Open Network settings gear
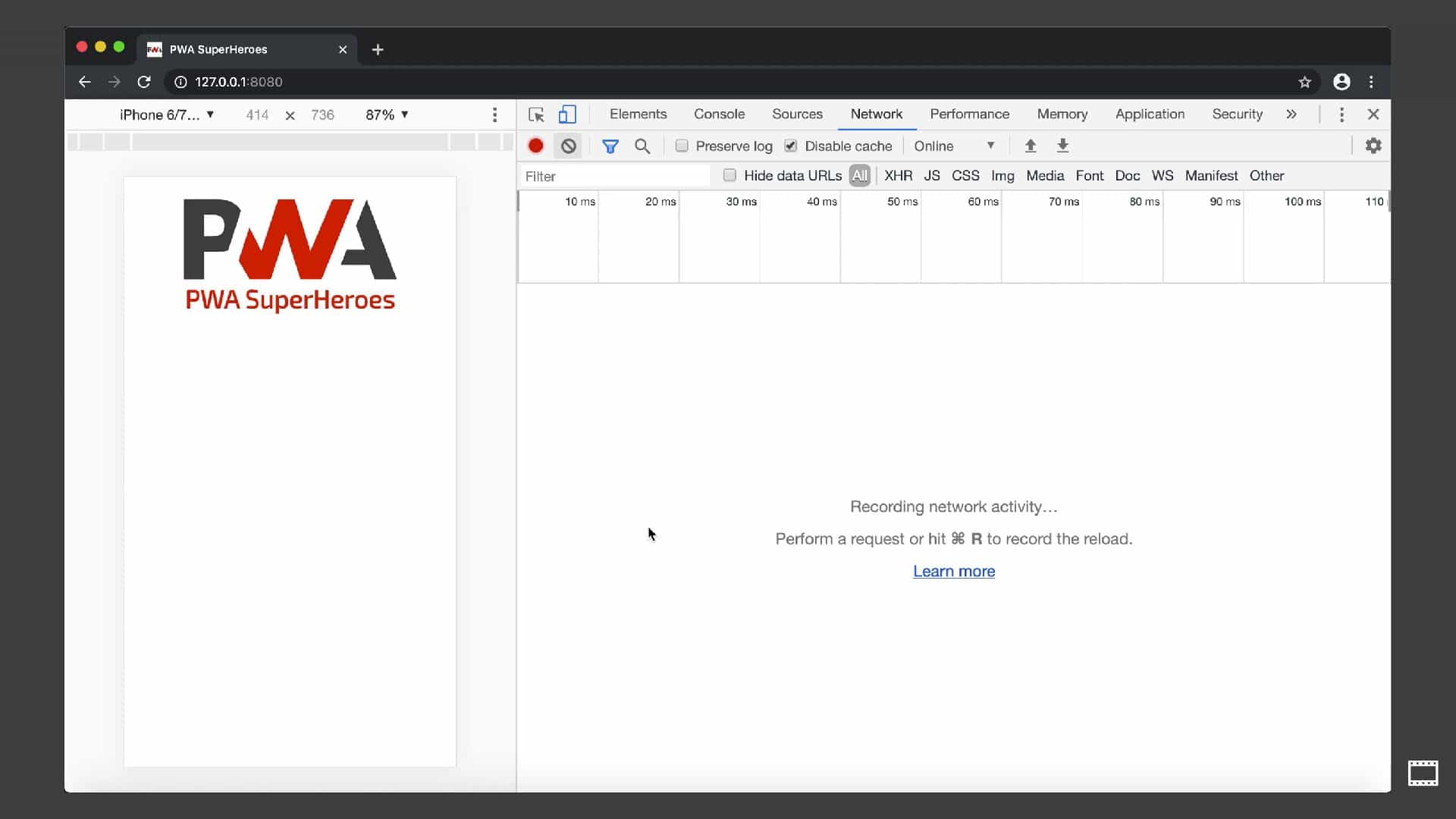This screenshot has height=819, width=1456. 1373,146
